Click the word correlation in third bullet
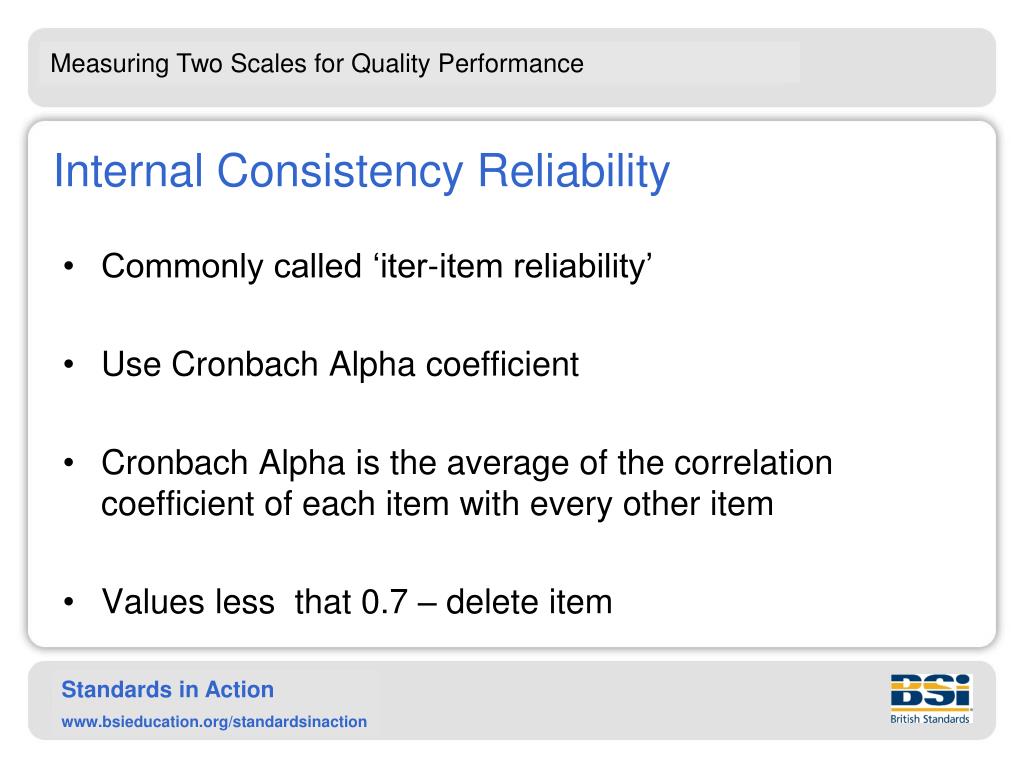 coord(753,462)
